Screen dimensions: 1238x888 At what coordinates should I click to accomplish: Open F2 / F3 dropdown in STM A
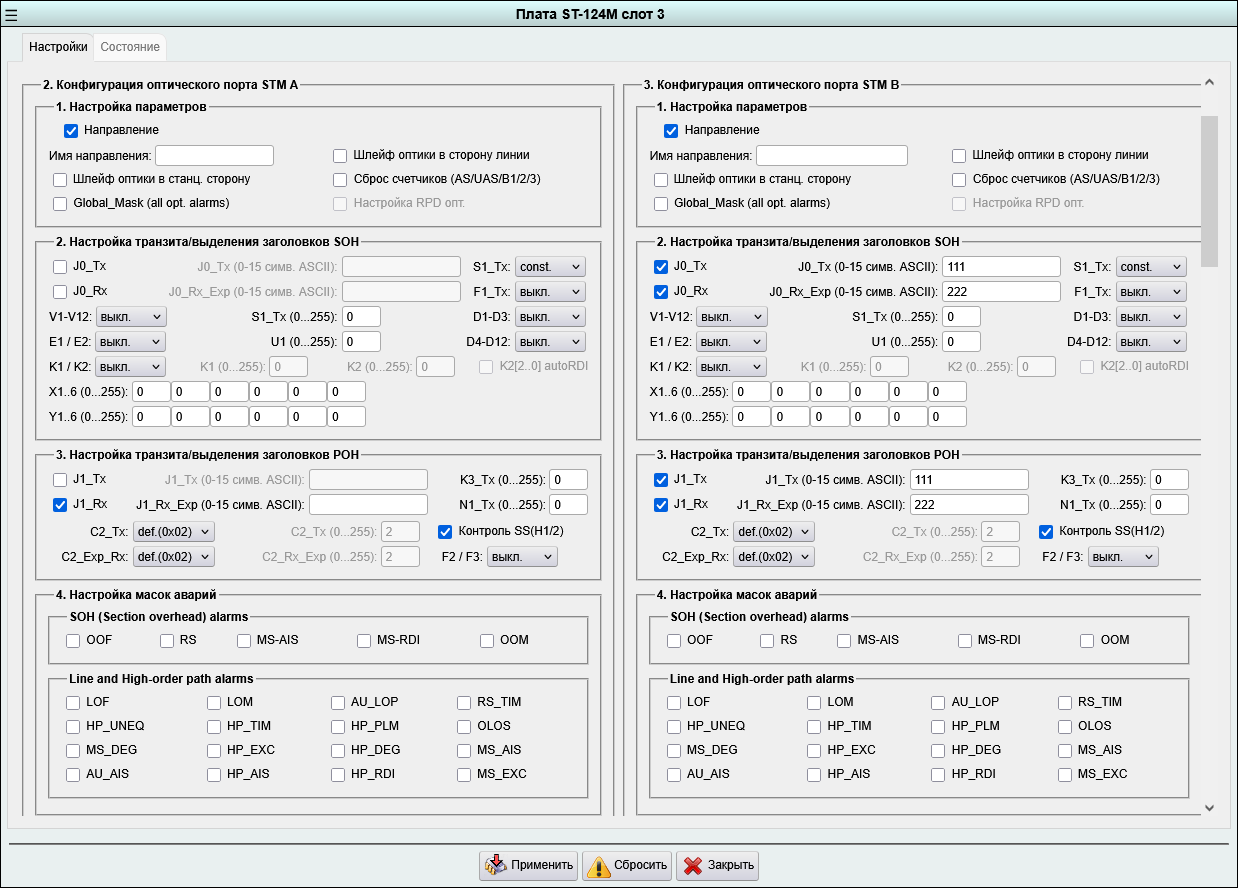point(522,557)
